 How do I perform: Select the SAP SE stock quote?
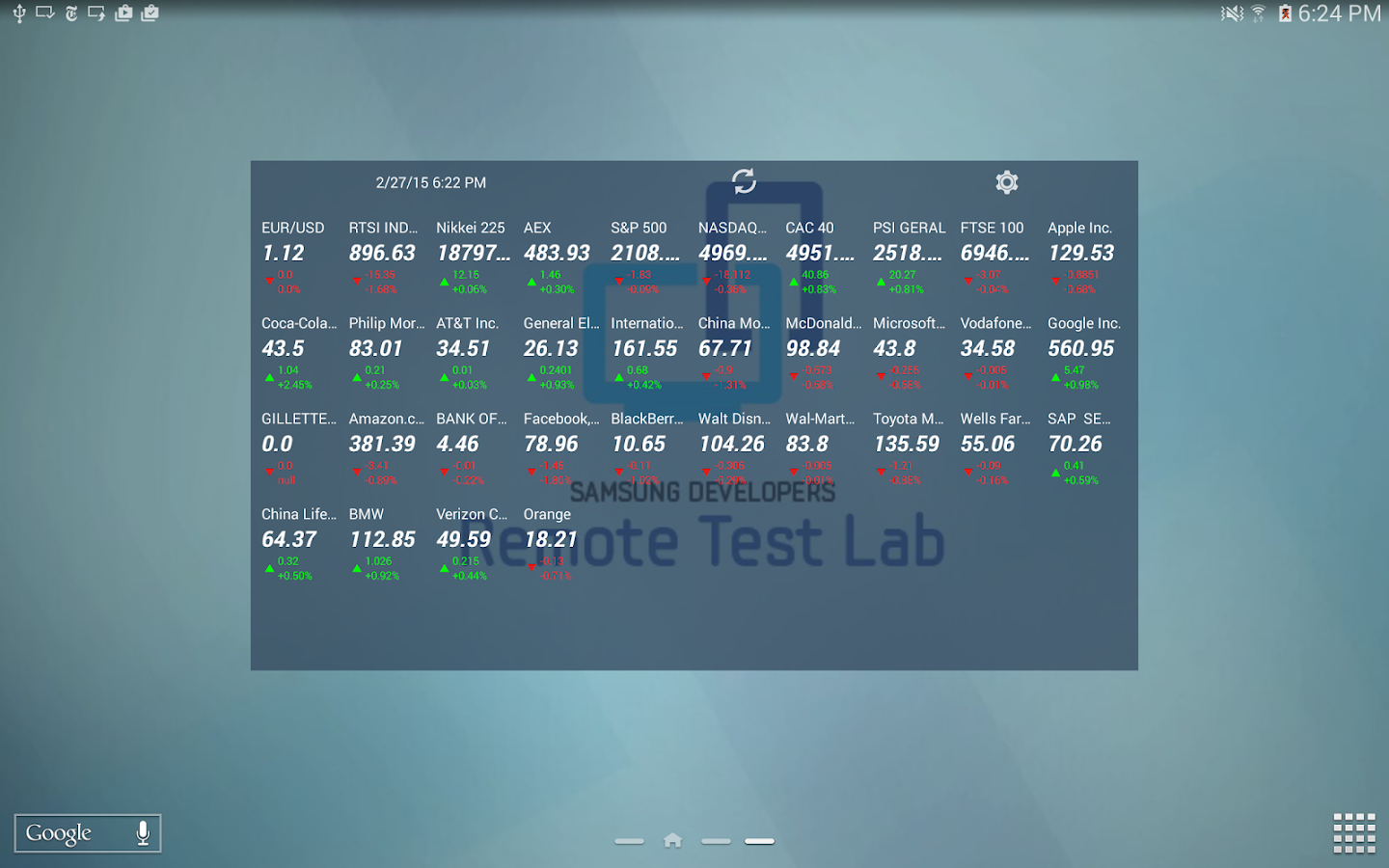point(1084,448)
